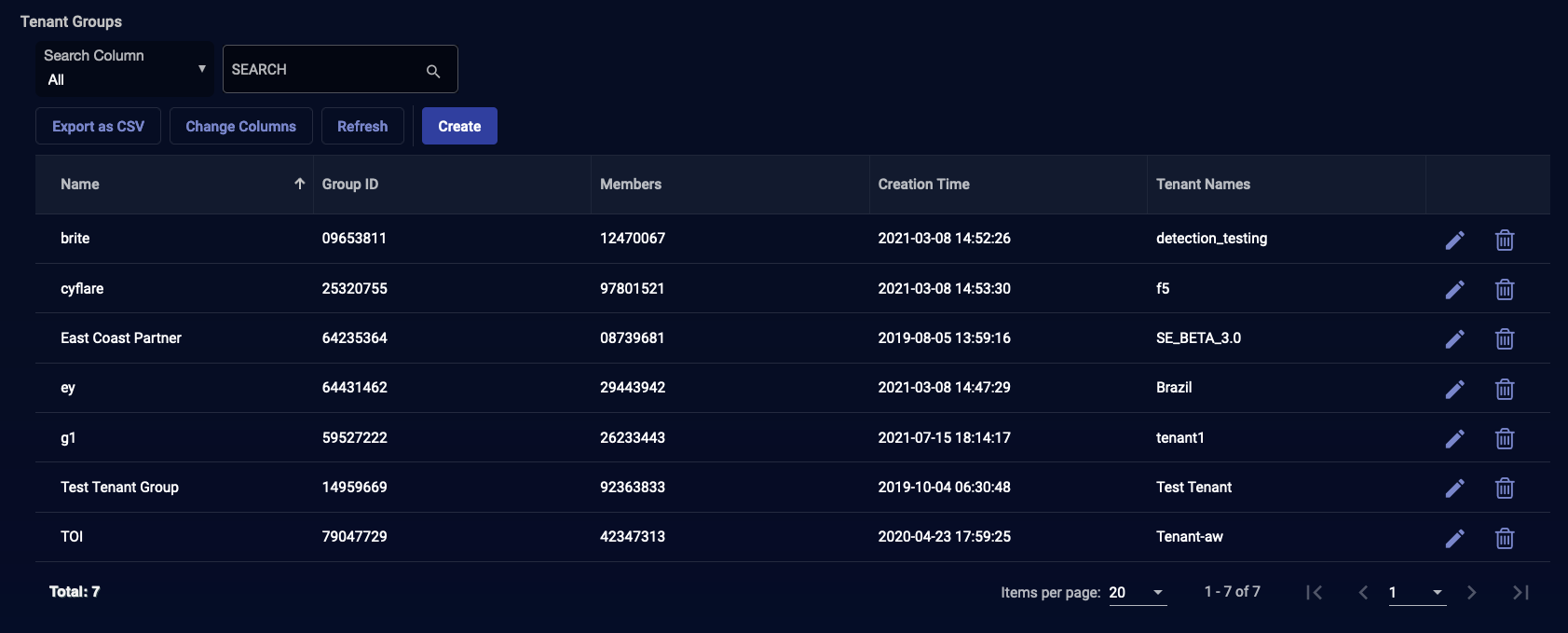
Task: Sort by Creation Time column header
Action: [x=923, y=185]
